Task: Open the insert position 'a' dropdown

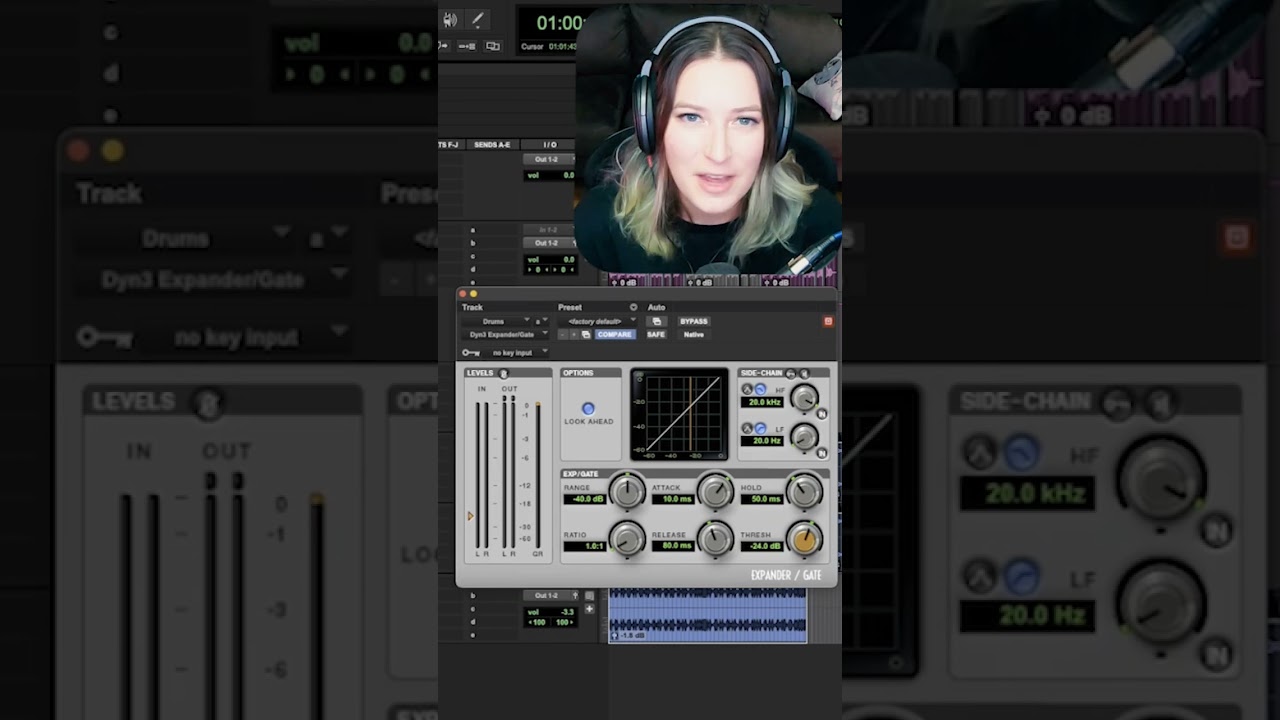Action: click(541, 321)
